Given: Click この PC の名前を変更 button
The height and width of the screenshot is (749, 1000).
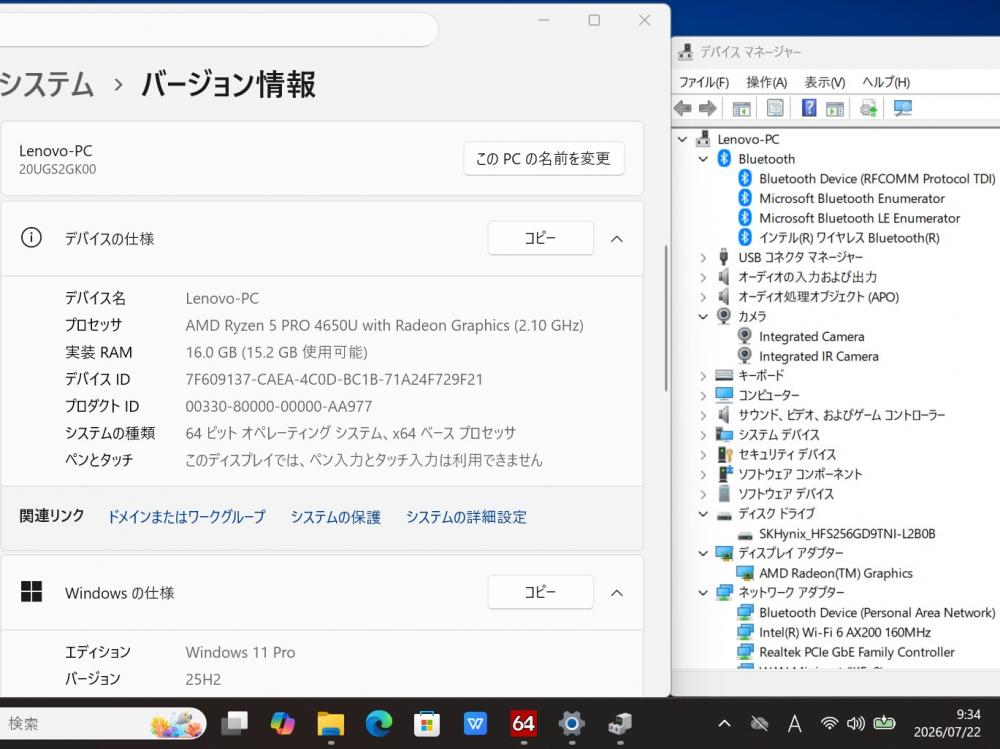Looking at the screenshot, I should pos(543,158).
